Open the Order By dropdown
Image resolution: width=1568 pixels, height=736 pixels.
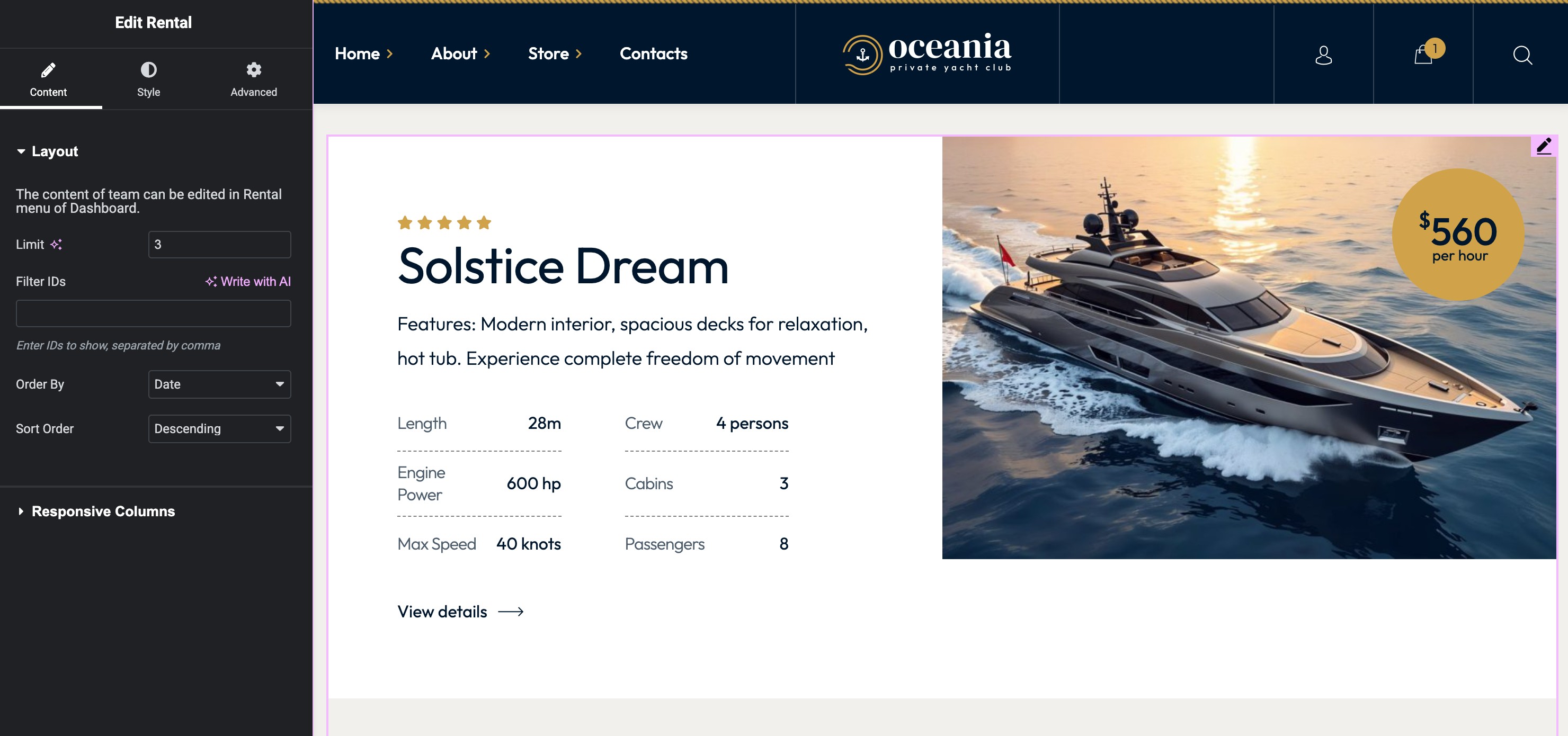[x=219, y=384]
